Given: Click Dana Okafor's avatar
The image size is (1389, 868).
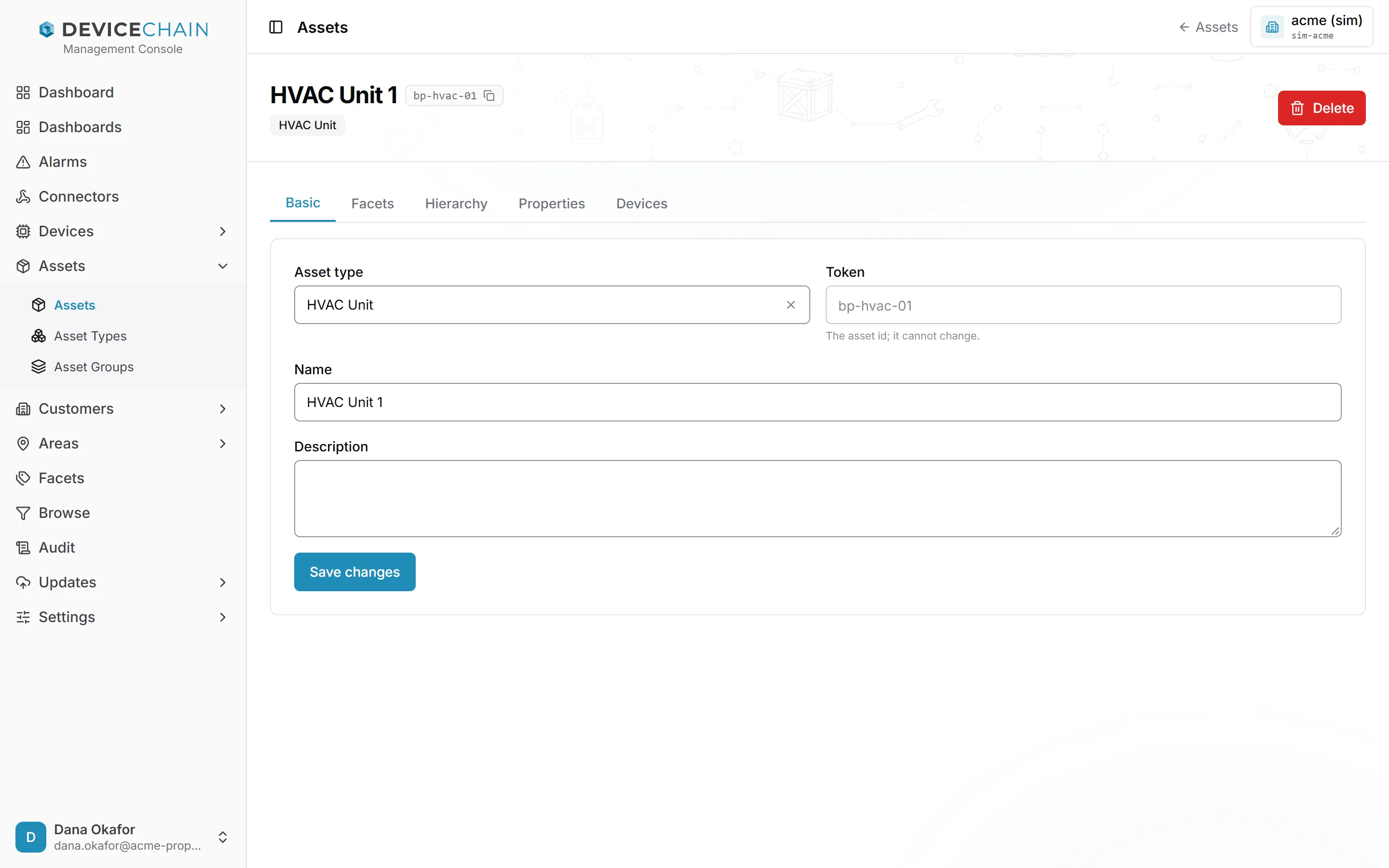Looking at the screenshot, I should pos(31,837).
